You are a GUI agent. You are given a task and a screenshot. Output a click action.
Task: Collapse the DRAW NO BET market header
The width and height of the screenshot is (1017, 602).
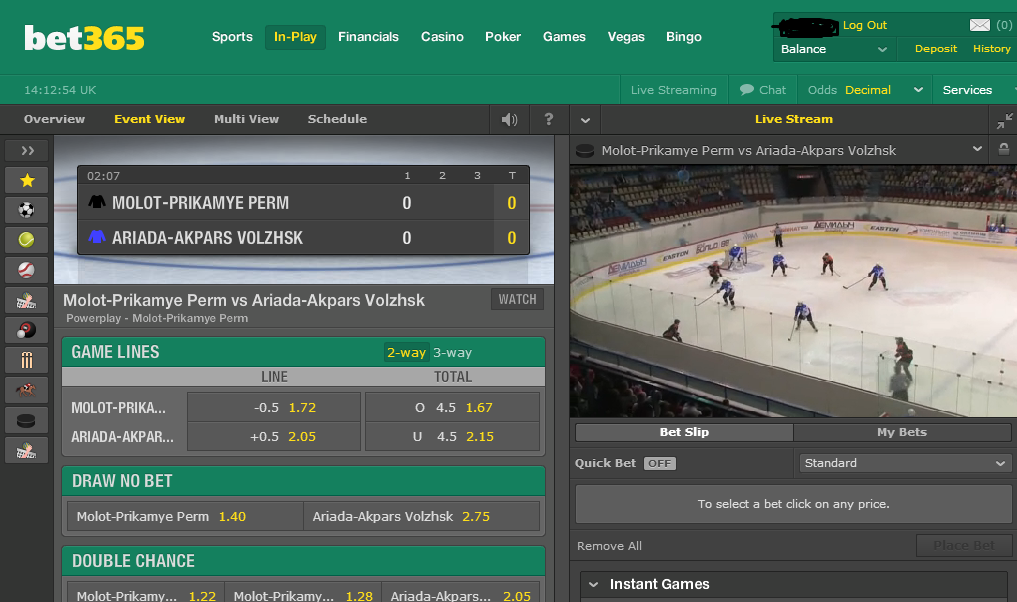(x=303, y=481)
